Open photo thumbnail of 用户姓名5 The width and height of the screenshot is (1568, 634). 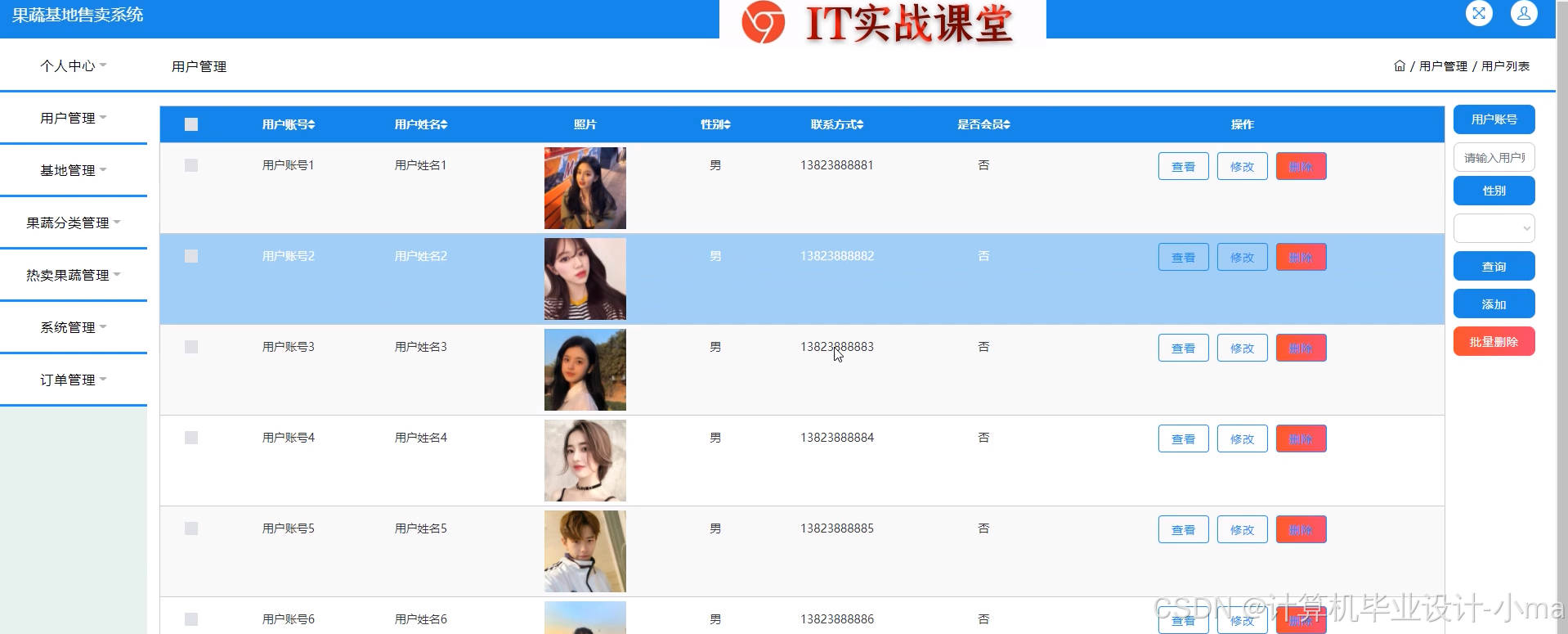coord(585,551)
